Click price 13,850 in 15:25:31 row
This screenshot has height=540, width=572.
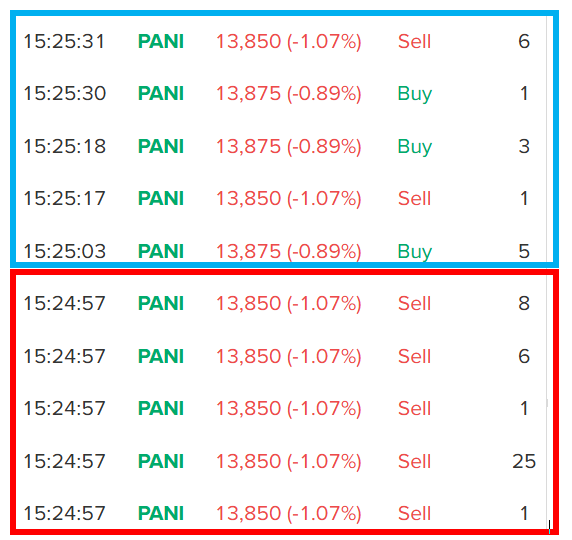pyautogui.click(x=248, y=41)
